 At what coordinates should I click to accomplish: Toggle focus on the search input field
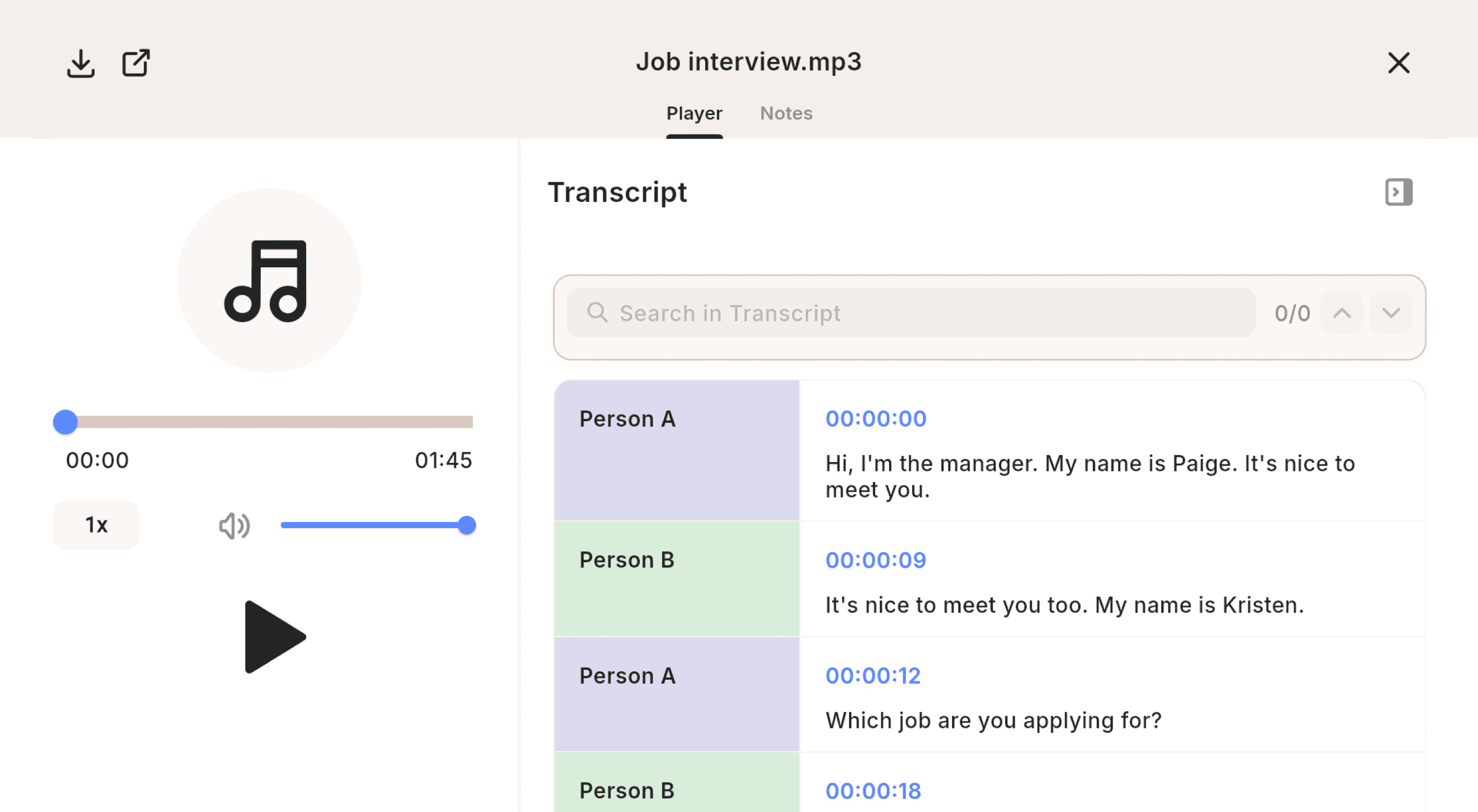coord(861,313)
